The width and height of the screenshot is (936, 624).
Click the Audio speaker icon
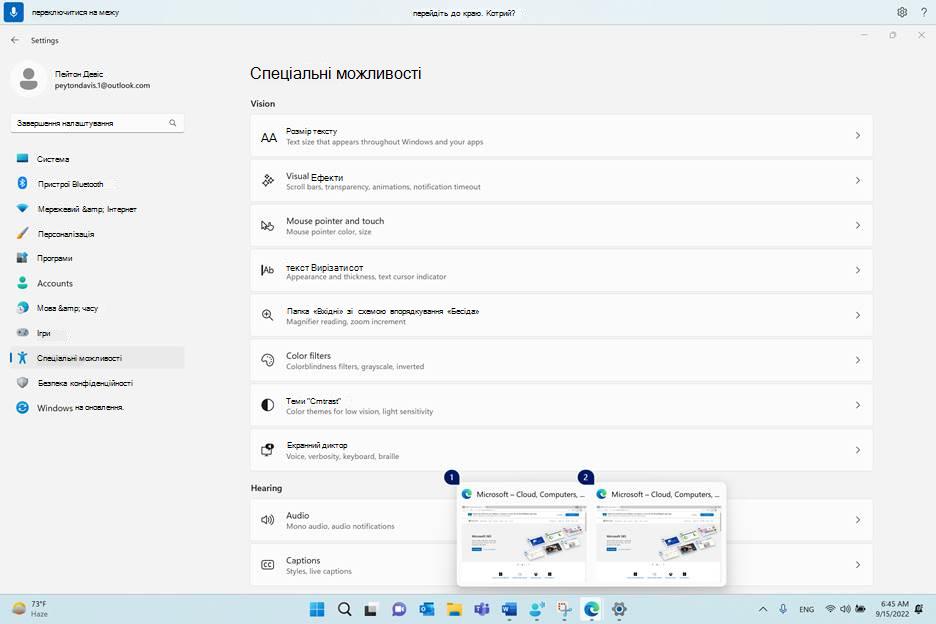pyautogui.click(x=267, y=520)
